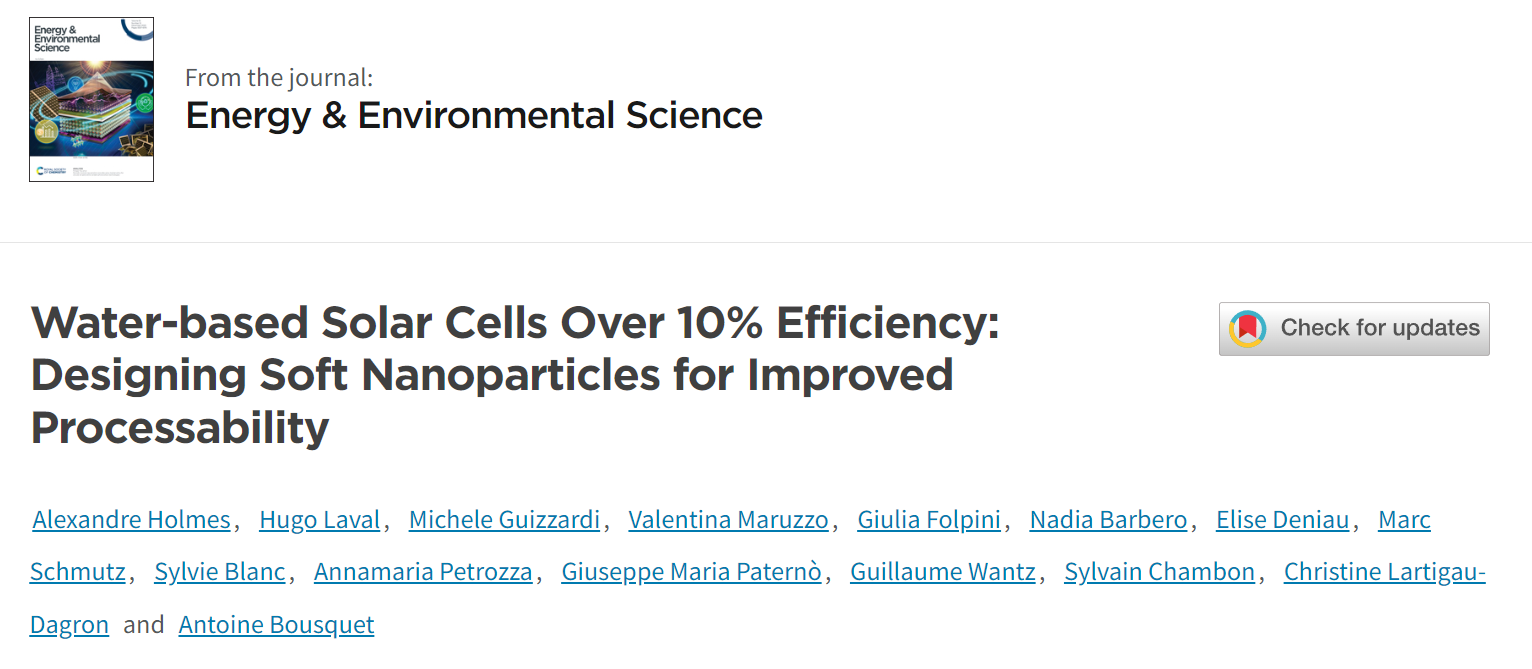The height and width of the screenshot is (669, 1532).
Task: Open the Energy & Environmental Science journal title
Action: coord(474,115)
